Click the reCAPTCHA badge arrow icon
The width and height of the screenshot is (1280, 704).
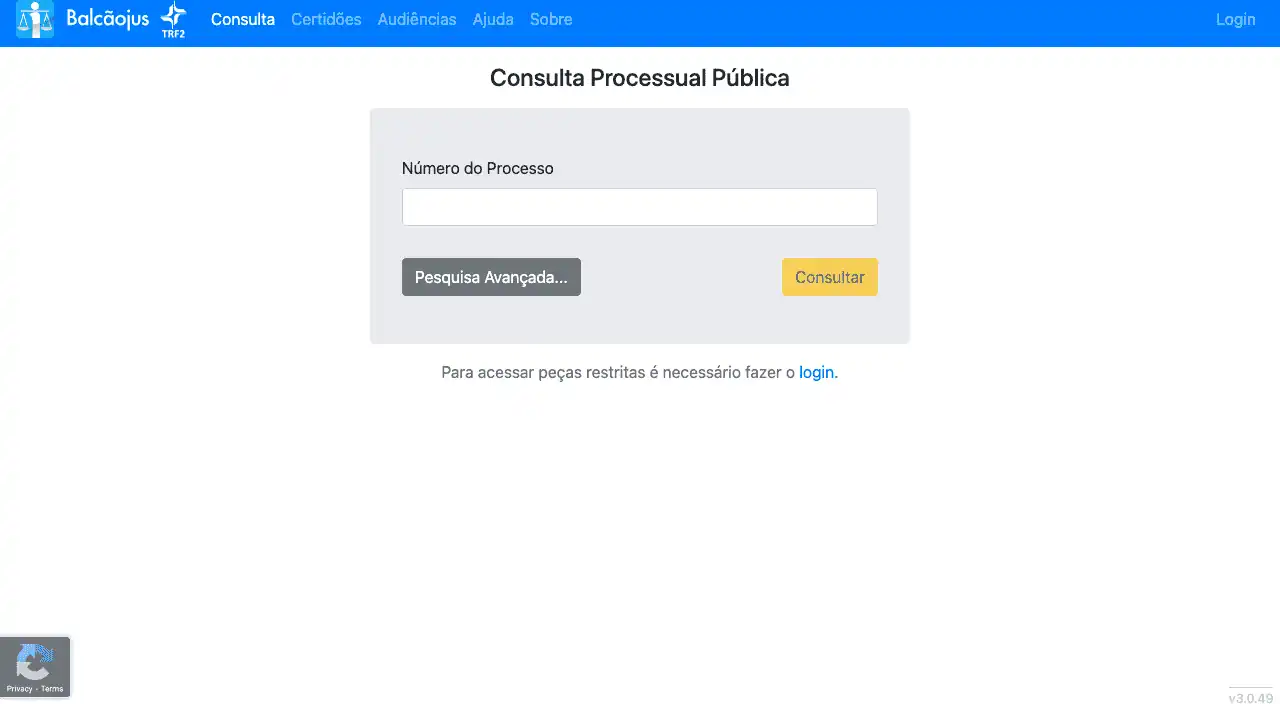pos(35,661)
